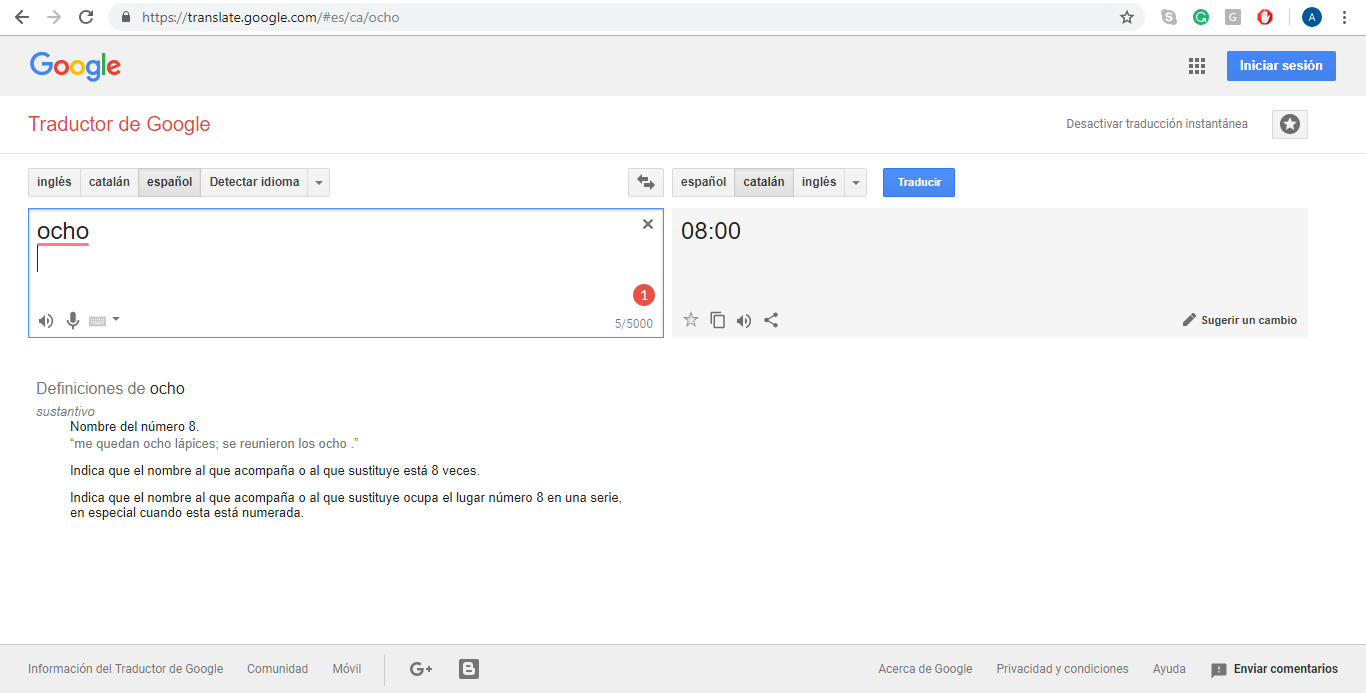
Task: Click the site lock security icon
Action: (125, 17)
